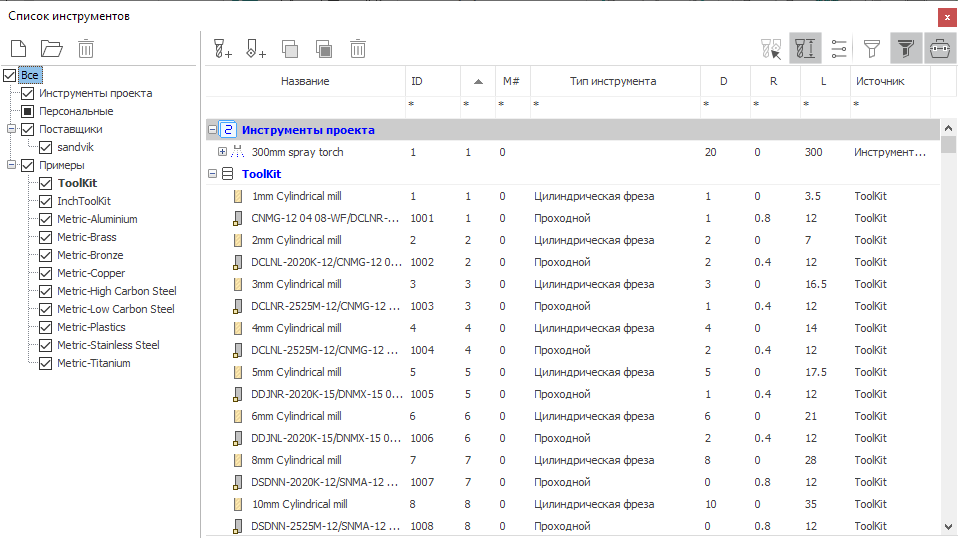Toggle the Metric-Titanium checkbox
The height and width of the screenshot is (539, 958).
pyautogui.click(x=46, y=363)
